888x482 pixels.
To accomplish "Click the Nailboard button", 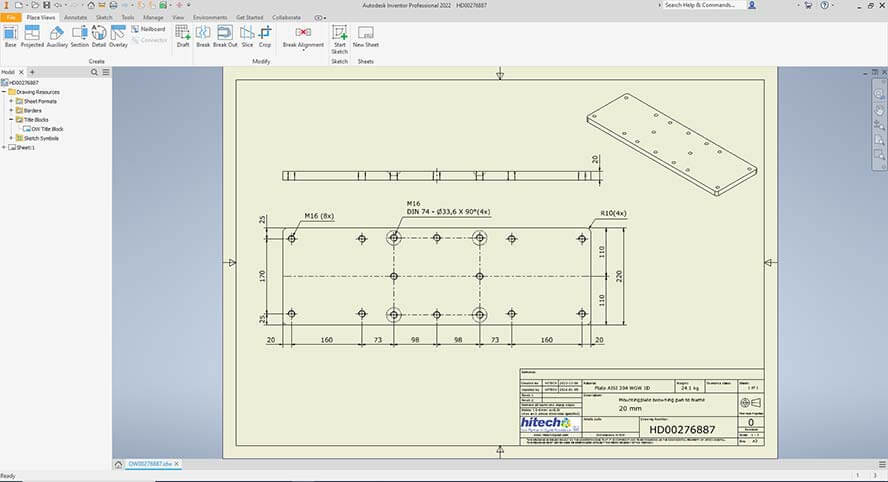I will pyautogui.click(x=148, y=29).
